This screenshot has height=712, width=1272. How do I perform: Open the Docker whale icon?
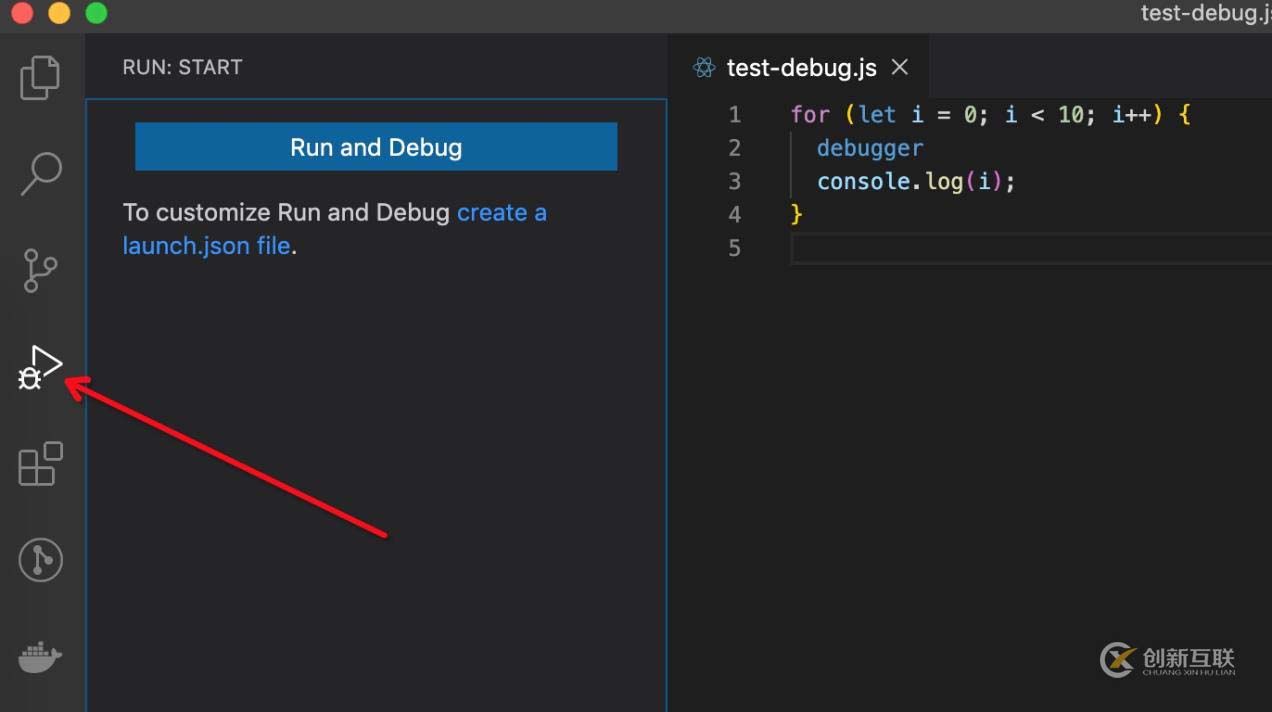(40, 657)
